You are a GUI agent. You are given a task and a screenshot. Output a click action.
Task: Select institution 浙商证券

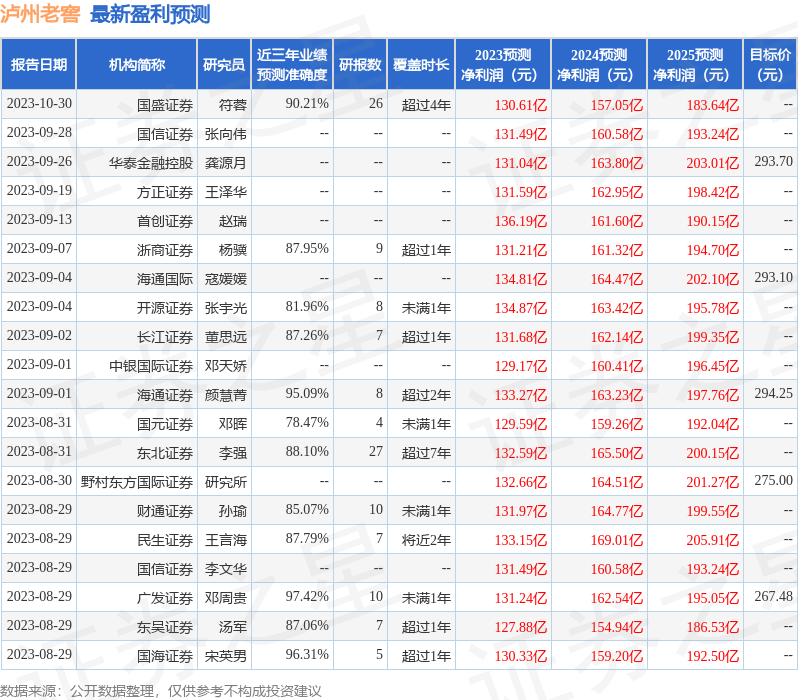[165, 250]
